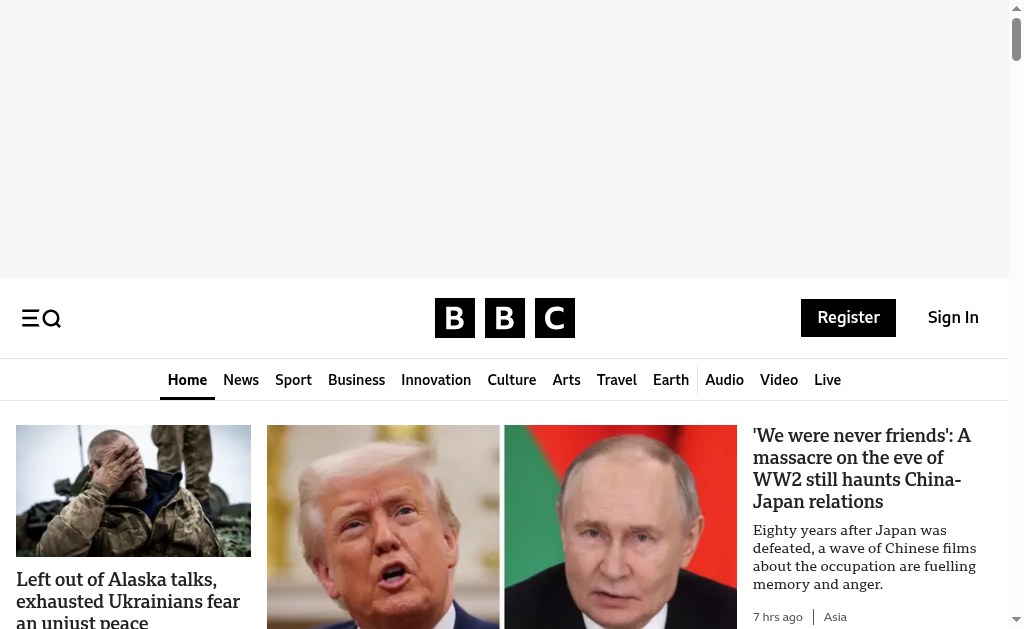The width and height of the screenshot is (1024, 629).
Task: Select the Home tab
Action: [187, 380]
